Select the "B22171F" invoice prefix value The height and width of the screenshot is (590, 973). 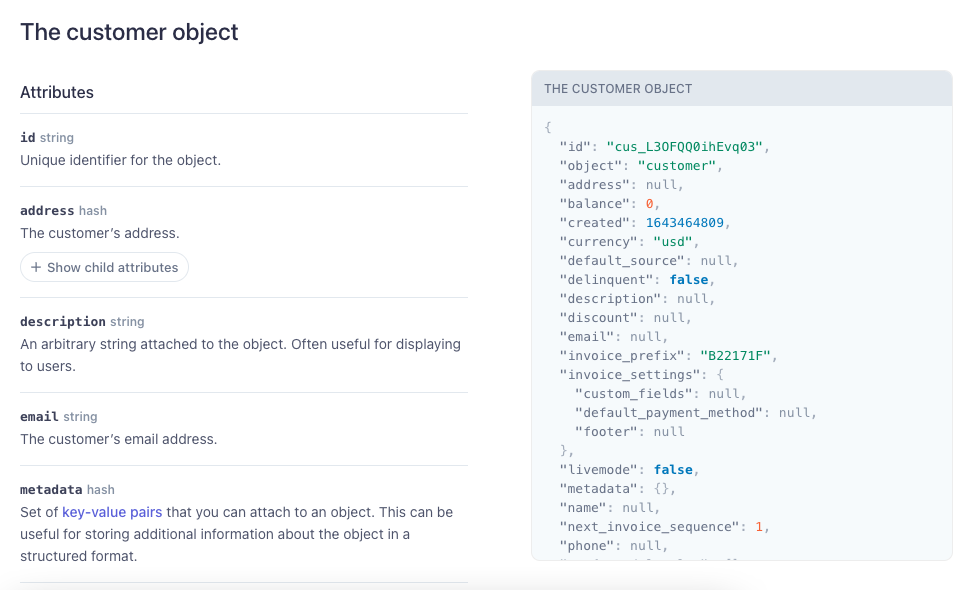[x=735, y=356]
